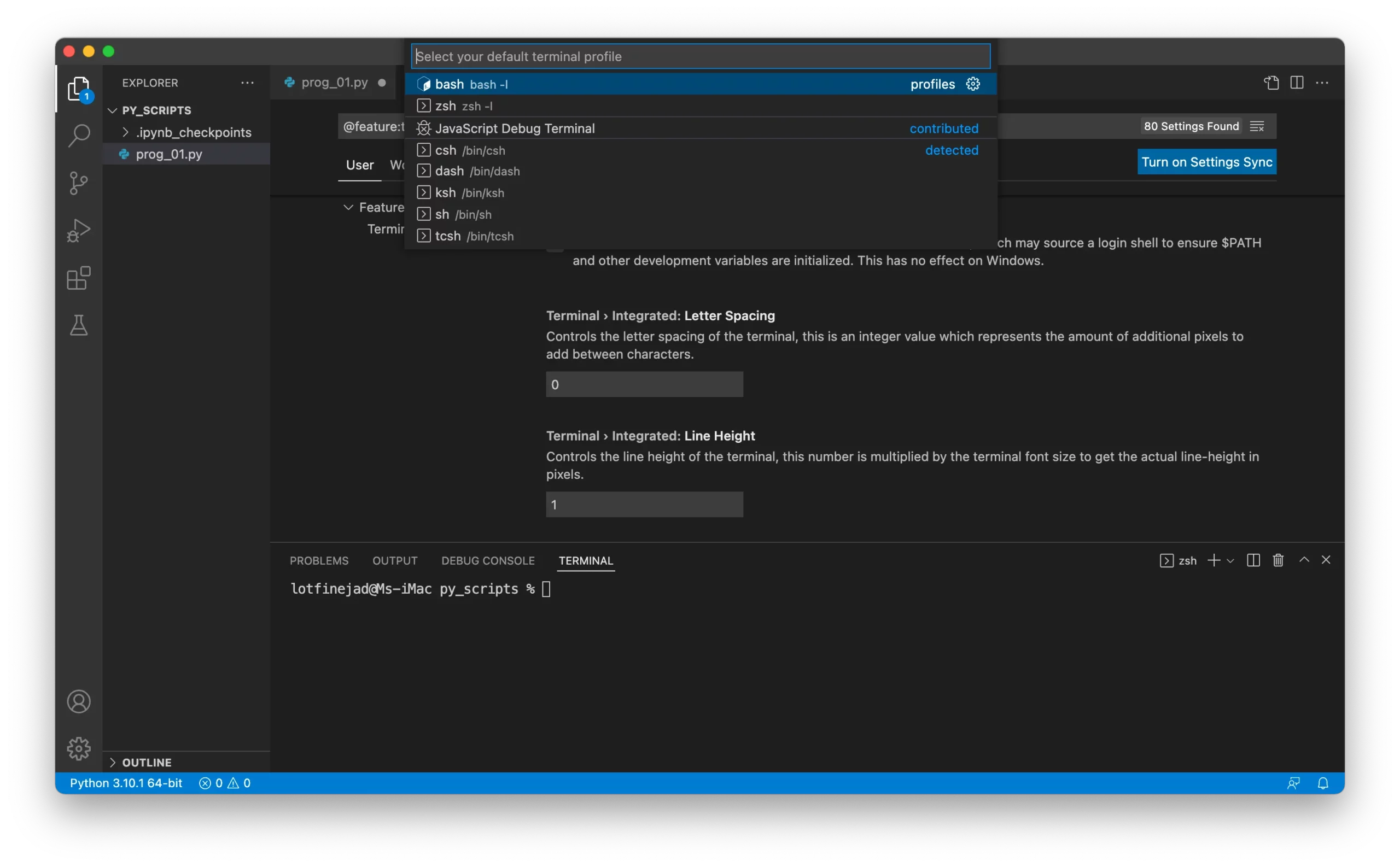Open the Extensions view

79,278
